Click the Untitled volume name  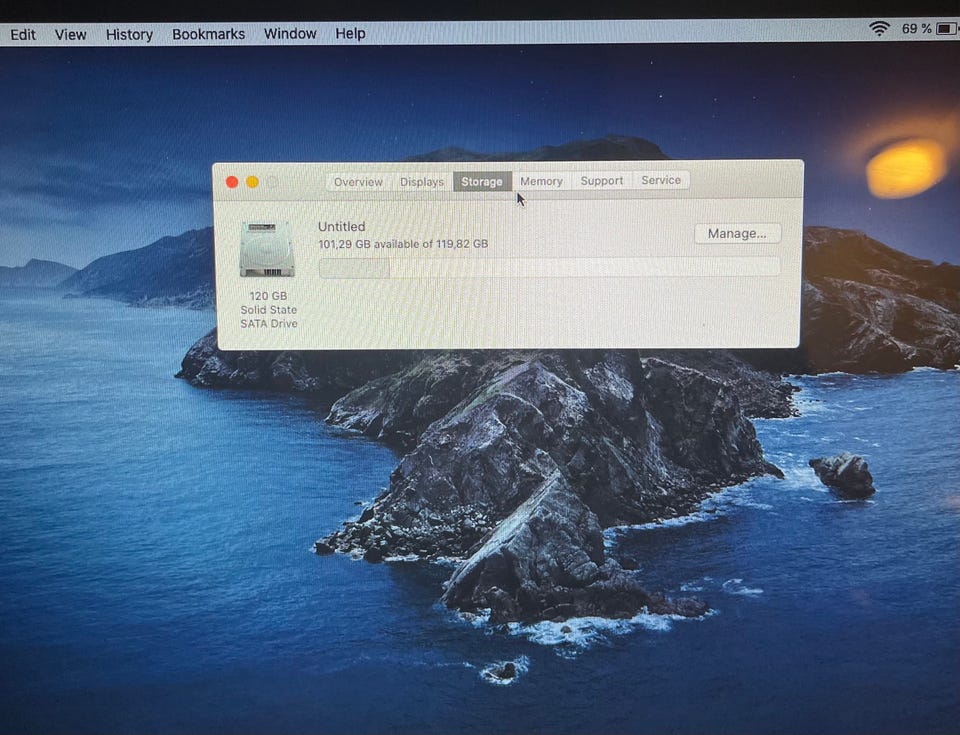pyautogui.click(x=342, y=227)
